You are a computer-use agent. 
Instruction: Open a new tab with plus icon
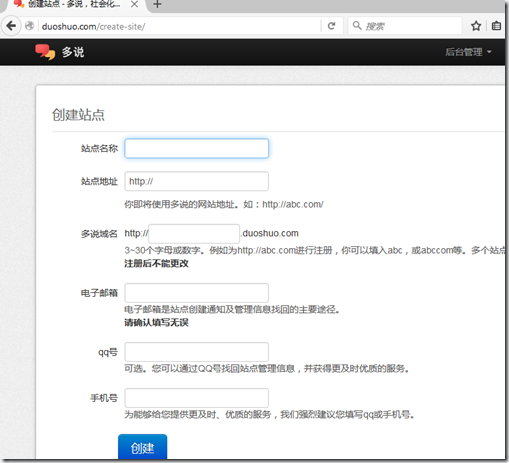click(157, 4)
